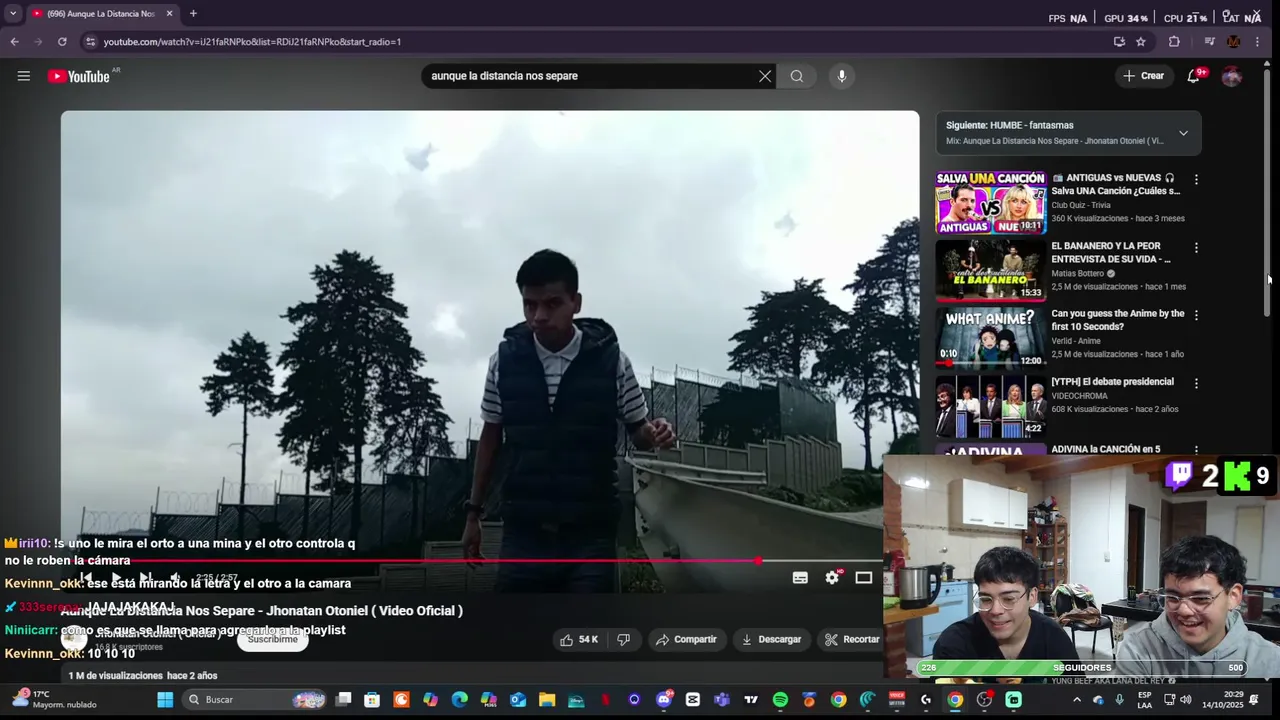Go to the YouTube home logo
The image size is (1280, 720).
pyautogui.click(x=79, y=76)
